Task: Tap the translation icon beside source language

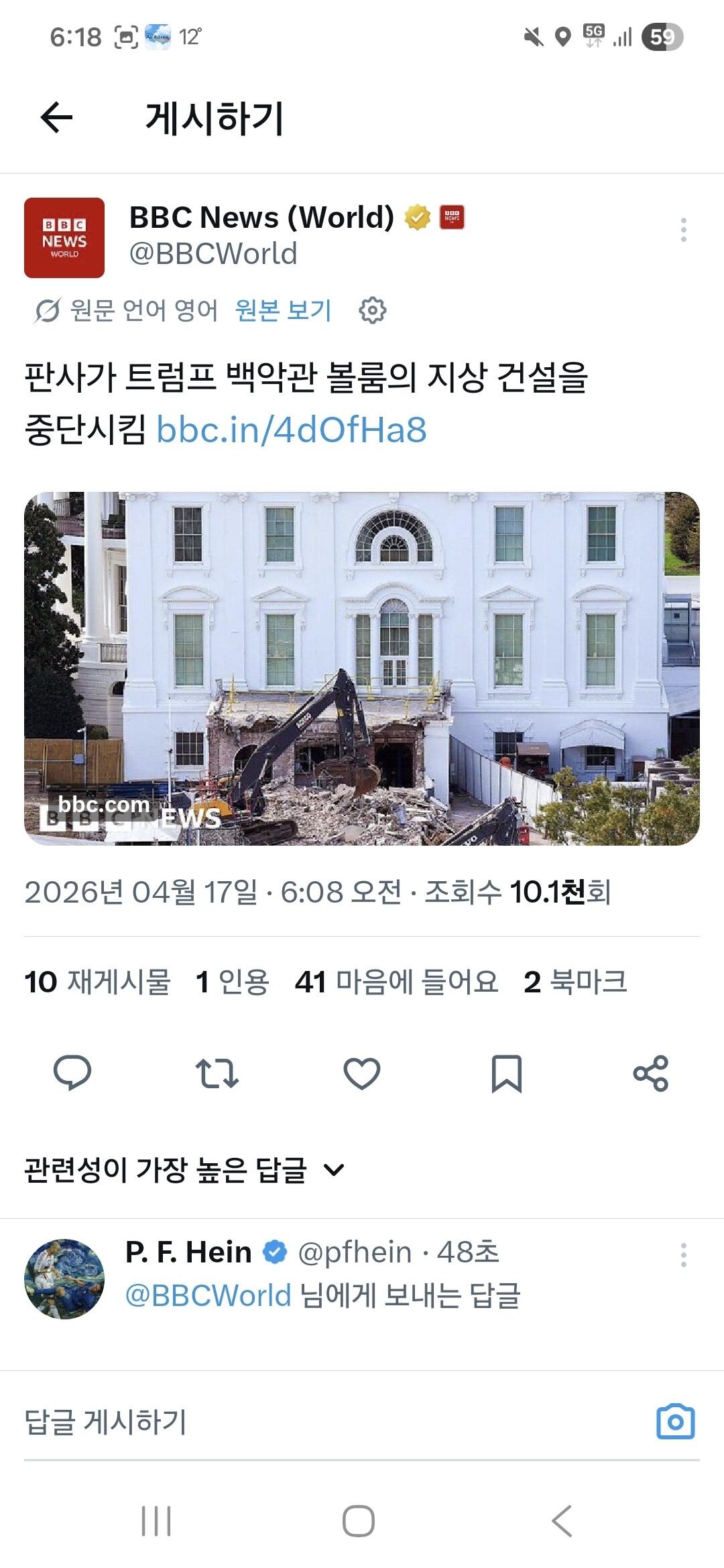Action: pyautogui.click(x=47, y=310)
